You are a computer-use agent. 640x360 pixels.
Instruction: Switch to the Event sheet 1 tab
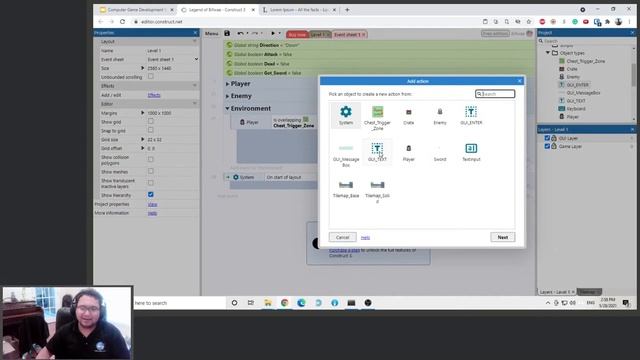pos(349,35)
